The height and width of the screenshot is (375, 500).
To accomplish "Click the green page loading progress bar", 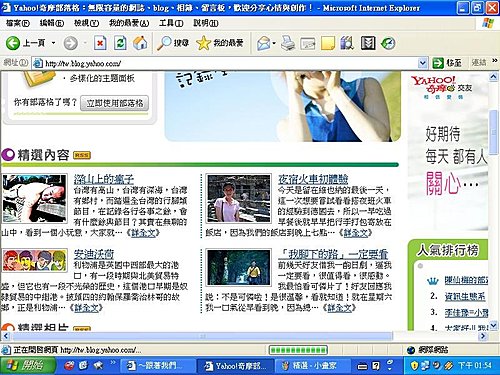I will (x=298, y=350).
